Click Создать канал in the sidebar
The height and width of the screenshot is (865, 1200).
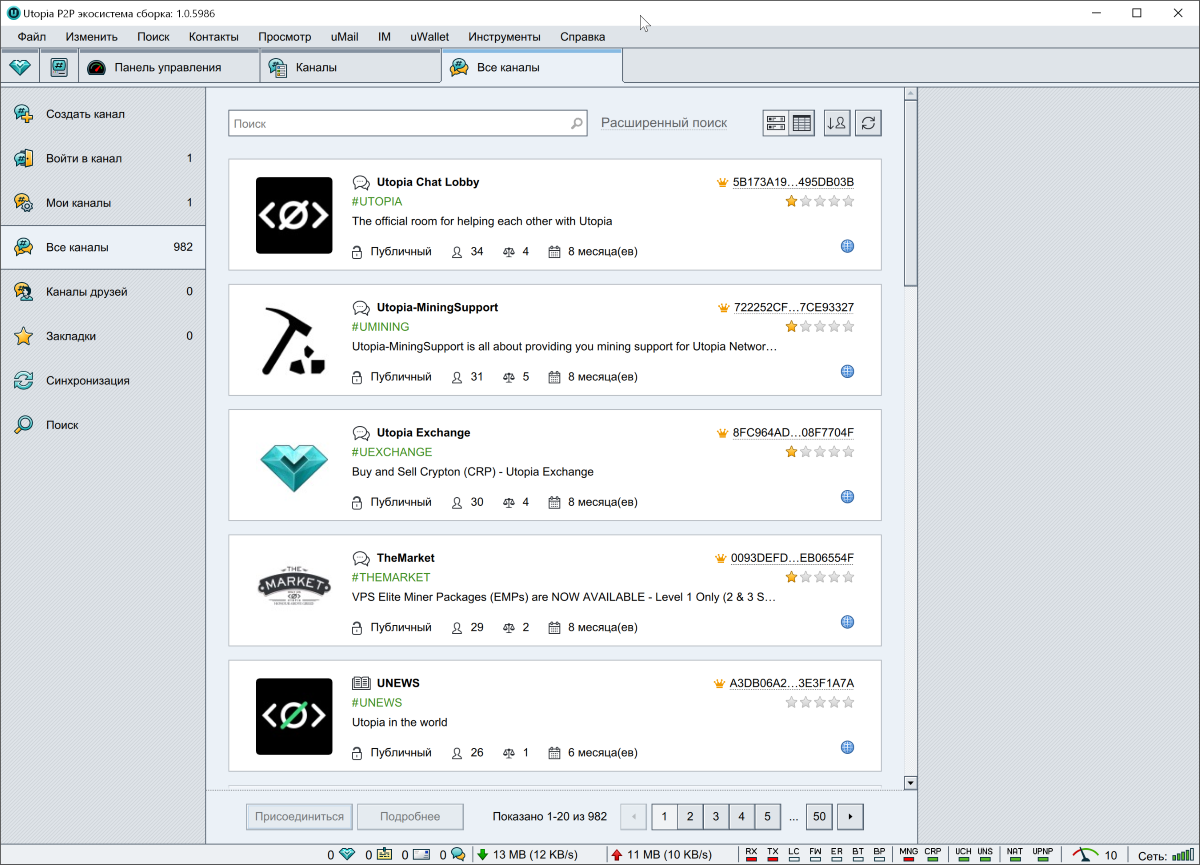[x=103, y=114]
